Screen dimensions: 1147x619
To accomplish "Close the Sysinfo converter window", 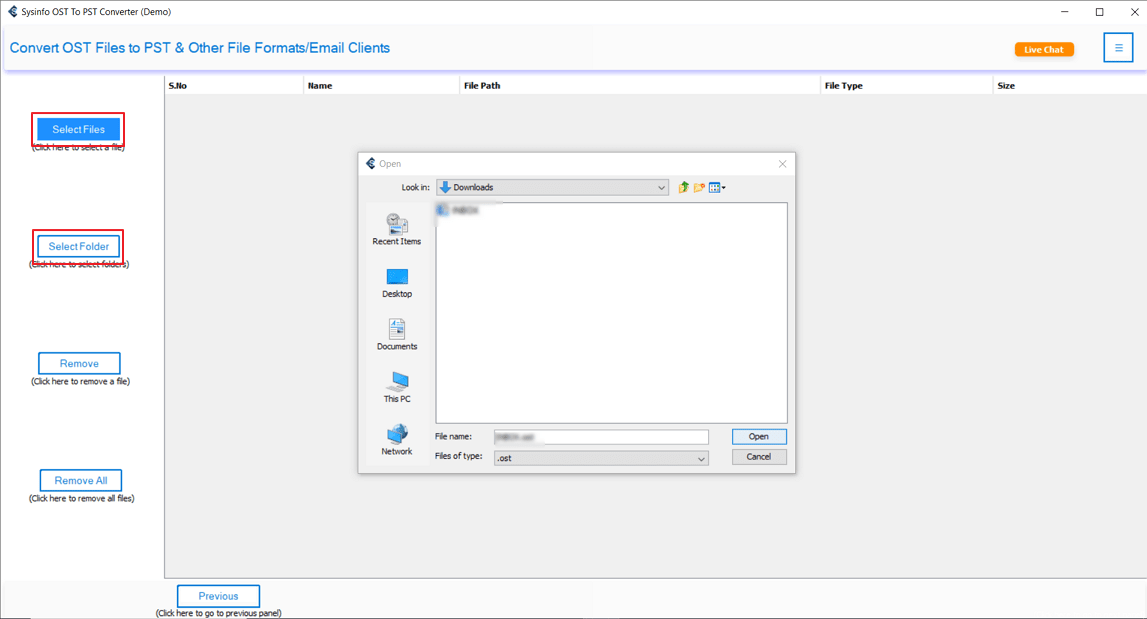I will pos(1134,12).
